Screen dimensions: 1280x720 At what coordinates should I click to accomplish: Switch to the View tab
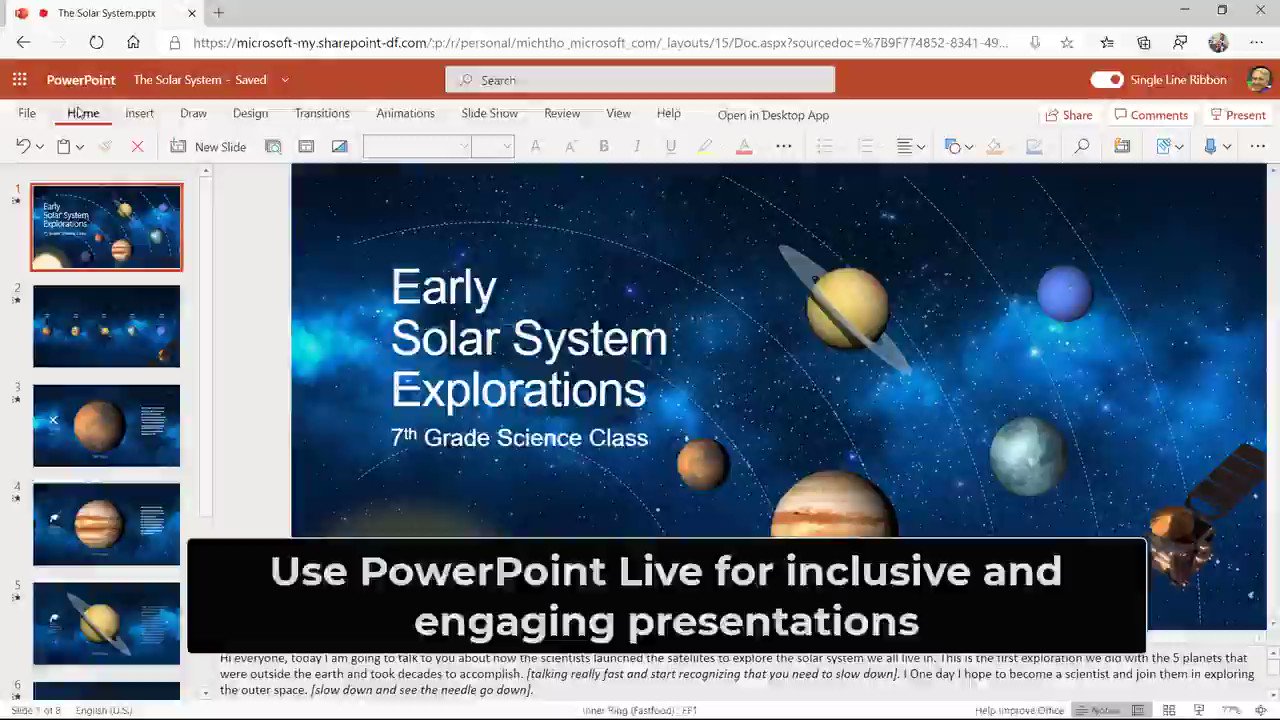pos(618,114)
